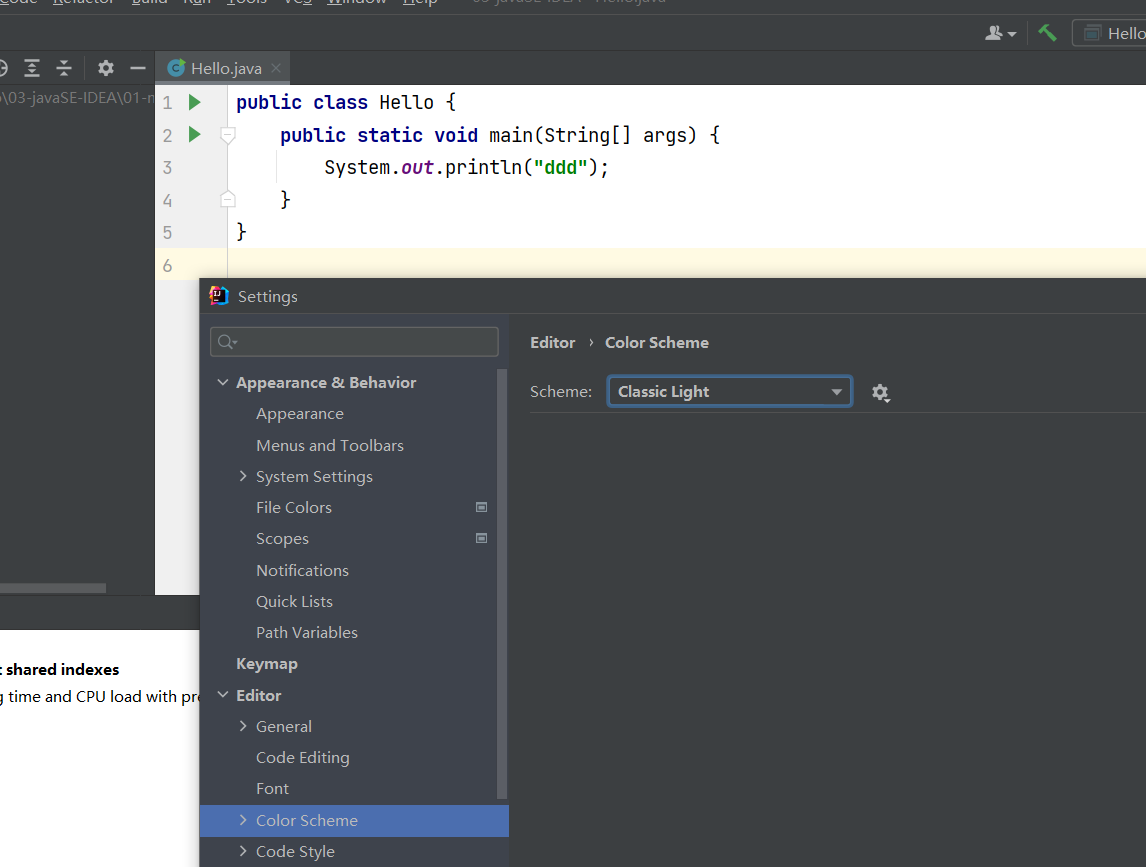Click the Hello.java class file icon in the tab

click(176, 68)
